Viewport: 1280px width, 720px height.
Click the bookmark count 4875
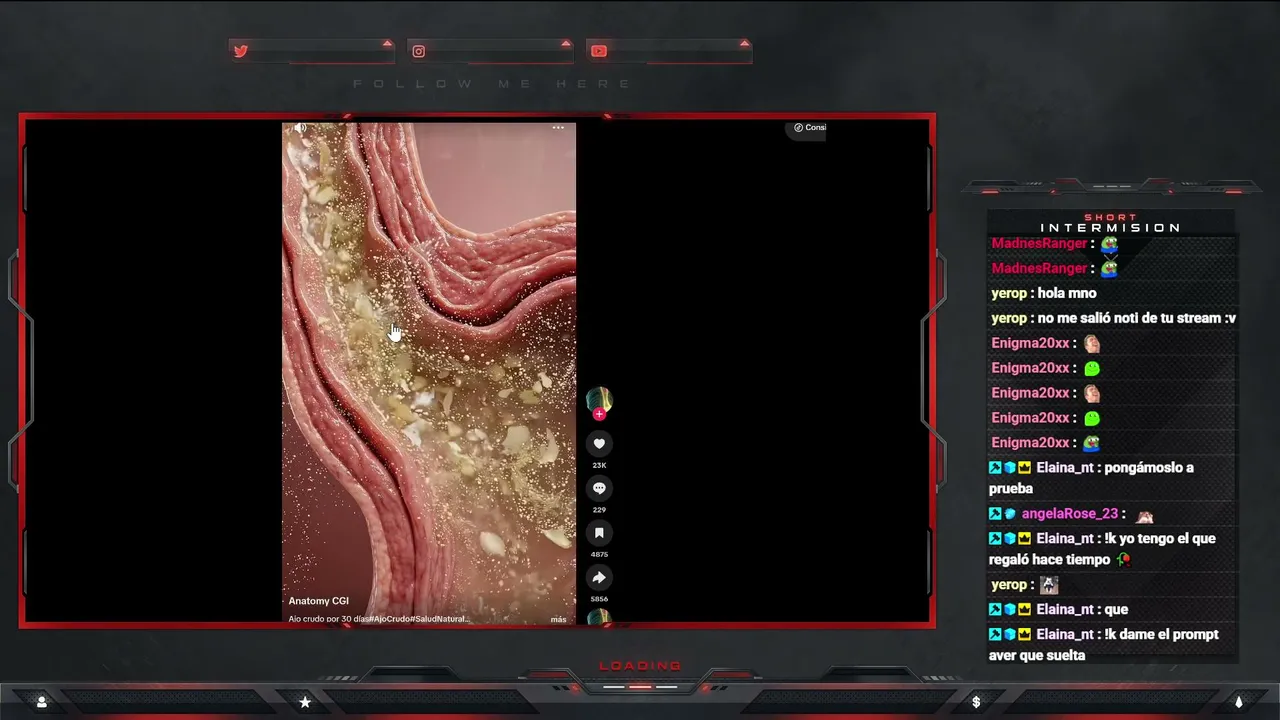[599, 554]
